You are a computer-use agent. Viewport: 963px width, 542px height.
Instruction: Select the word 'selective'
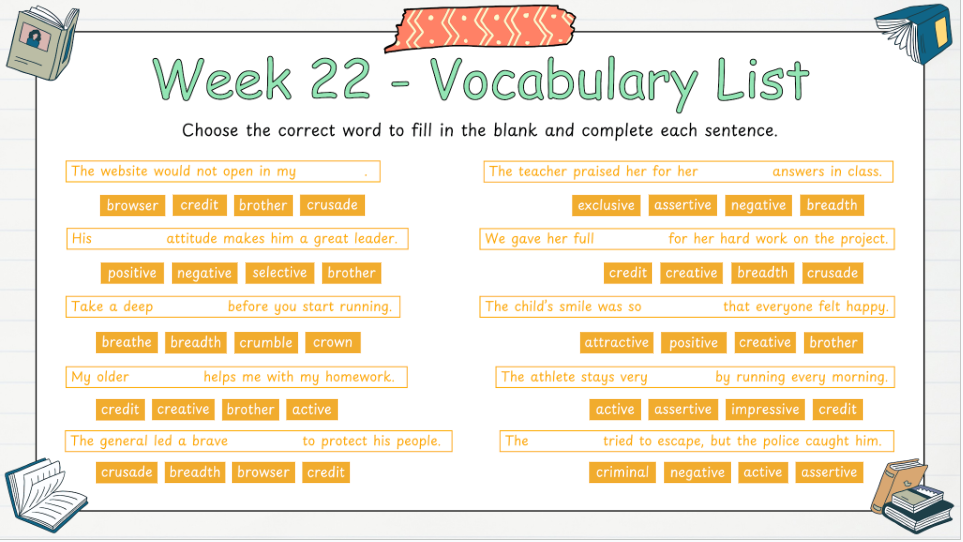(279, 273)
